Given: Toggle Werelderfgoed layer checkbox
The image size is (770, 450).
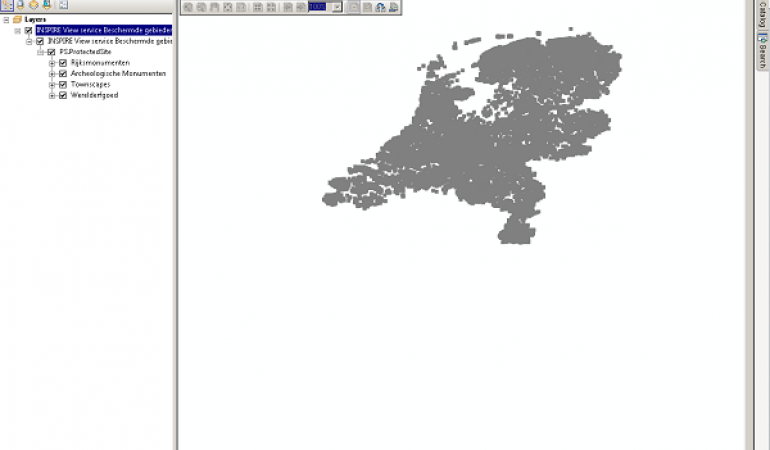Looking at the screenshot, I should [63, 95].
